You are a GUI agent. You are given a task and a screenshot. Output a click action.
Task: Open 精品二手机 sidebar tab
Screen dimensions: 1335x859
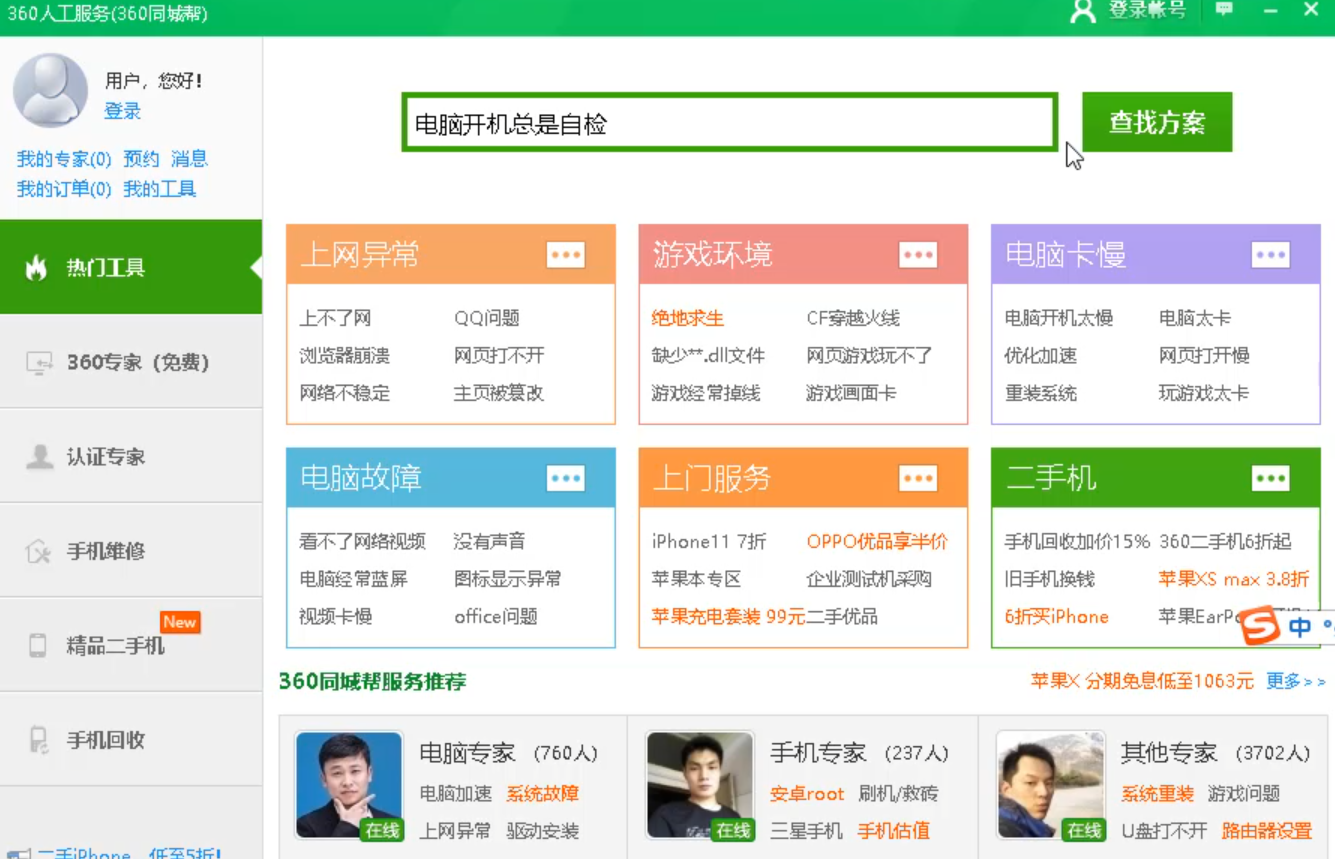pyautogui.click(x=130, y=645)
